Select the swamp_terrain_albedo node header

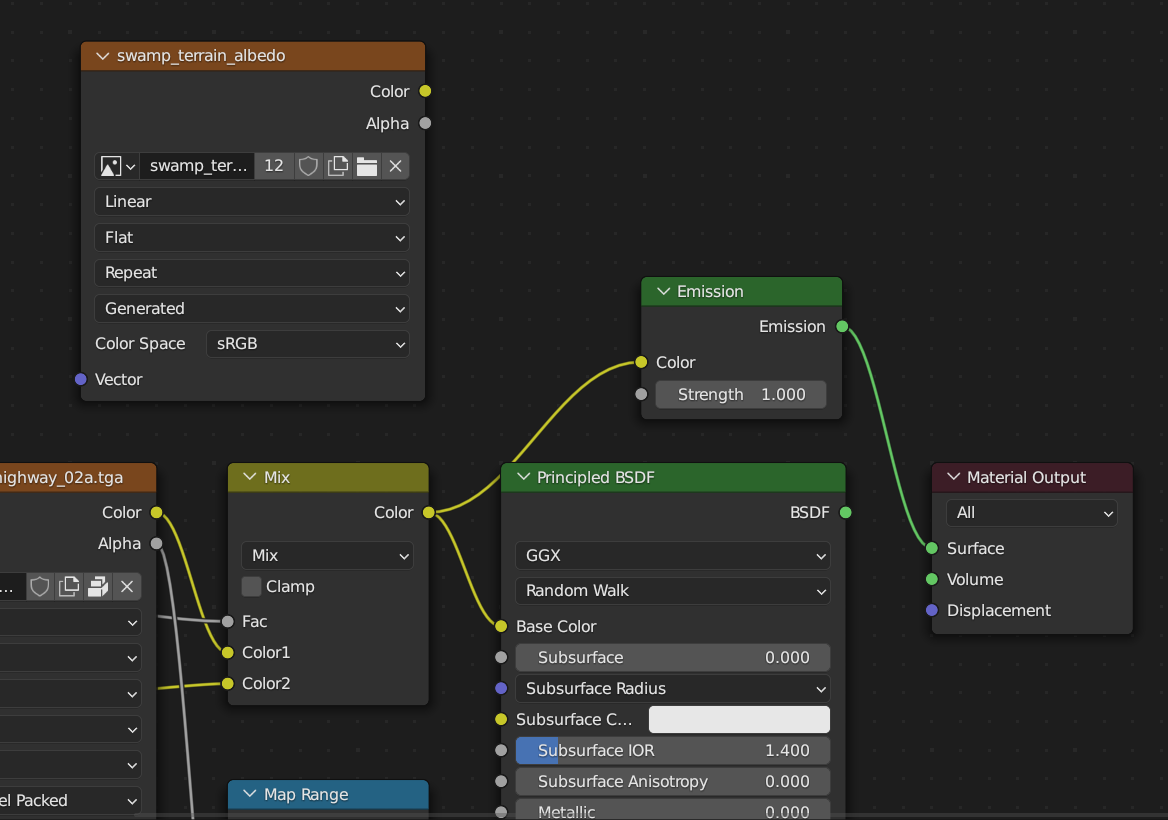[x=253, y=56]
